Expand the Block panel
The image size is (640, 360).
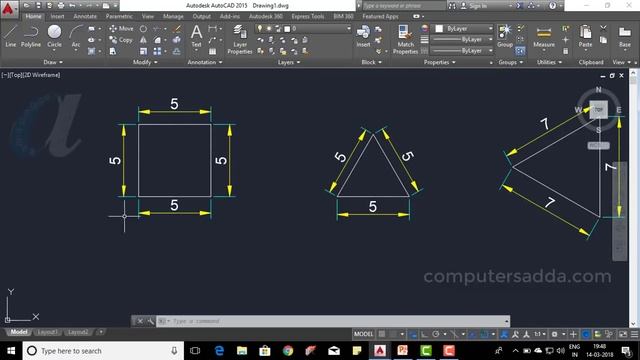(x=371, y=62)
